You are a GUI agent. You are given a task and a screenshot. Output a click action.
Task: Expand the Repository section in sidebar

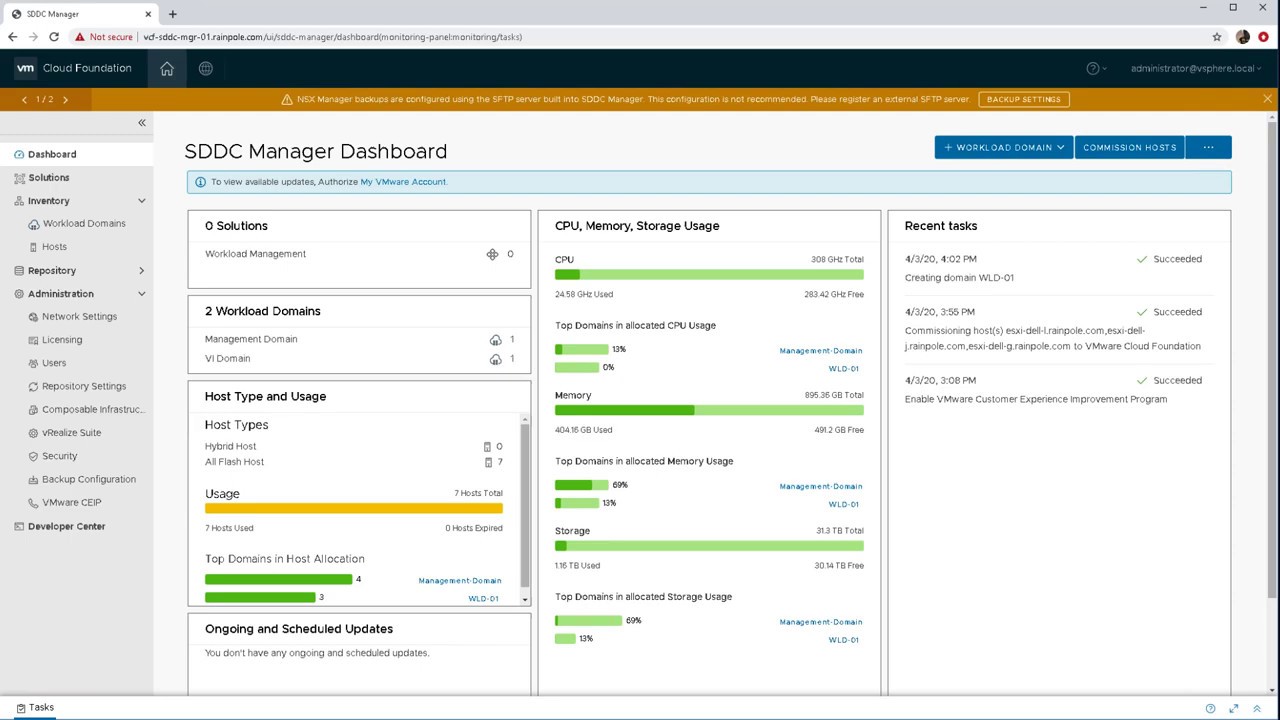(x=141, y=271)
